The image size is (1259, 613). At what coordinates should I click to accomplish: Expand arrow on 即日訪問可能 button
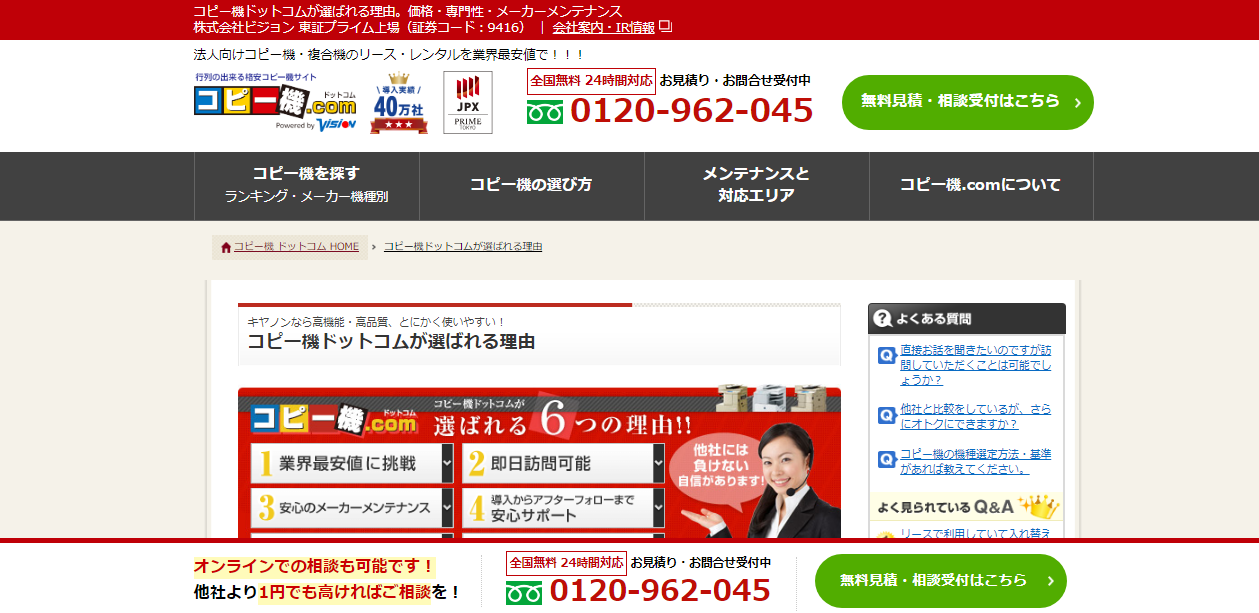pyautogui.click(x=658, y=464)
